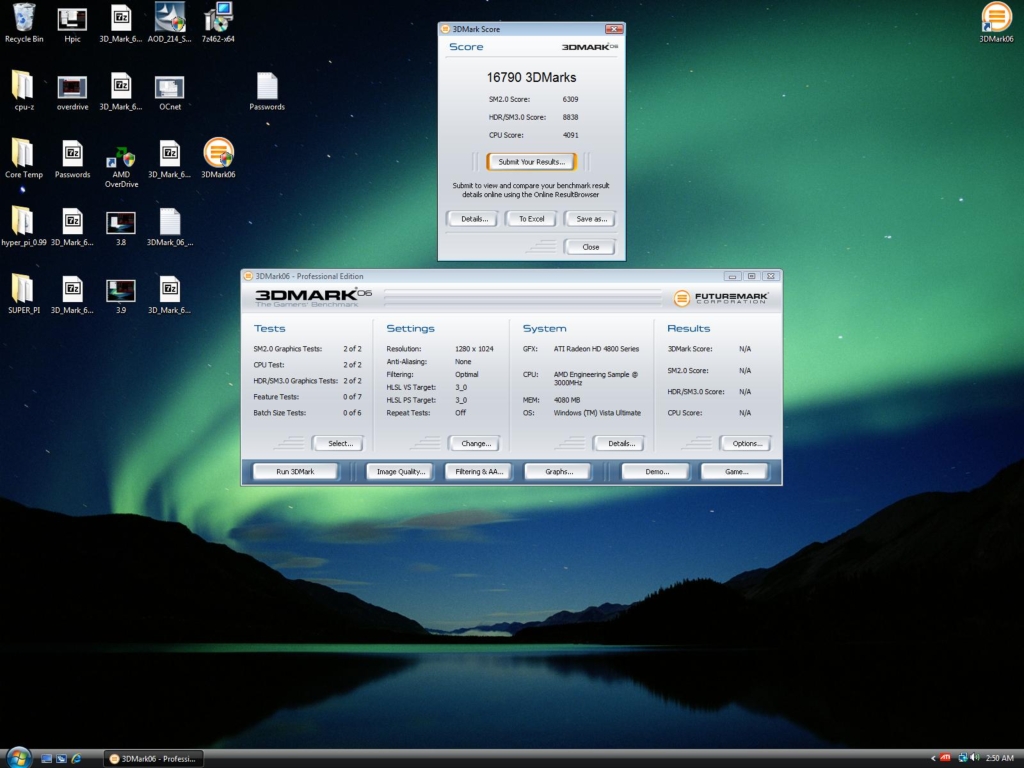The height and width of the screenshot is (768, 1024).
Task: Click the Close button in Score window
Action: tap(590, 247)
